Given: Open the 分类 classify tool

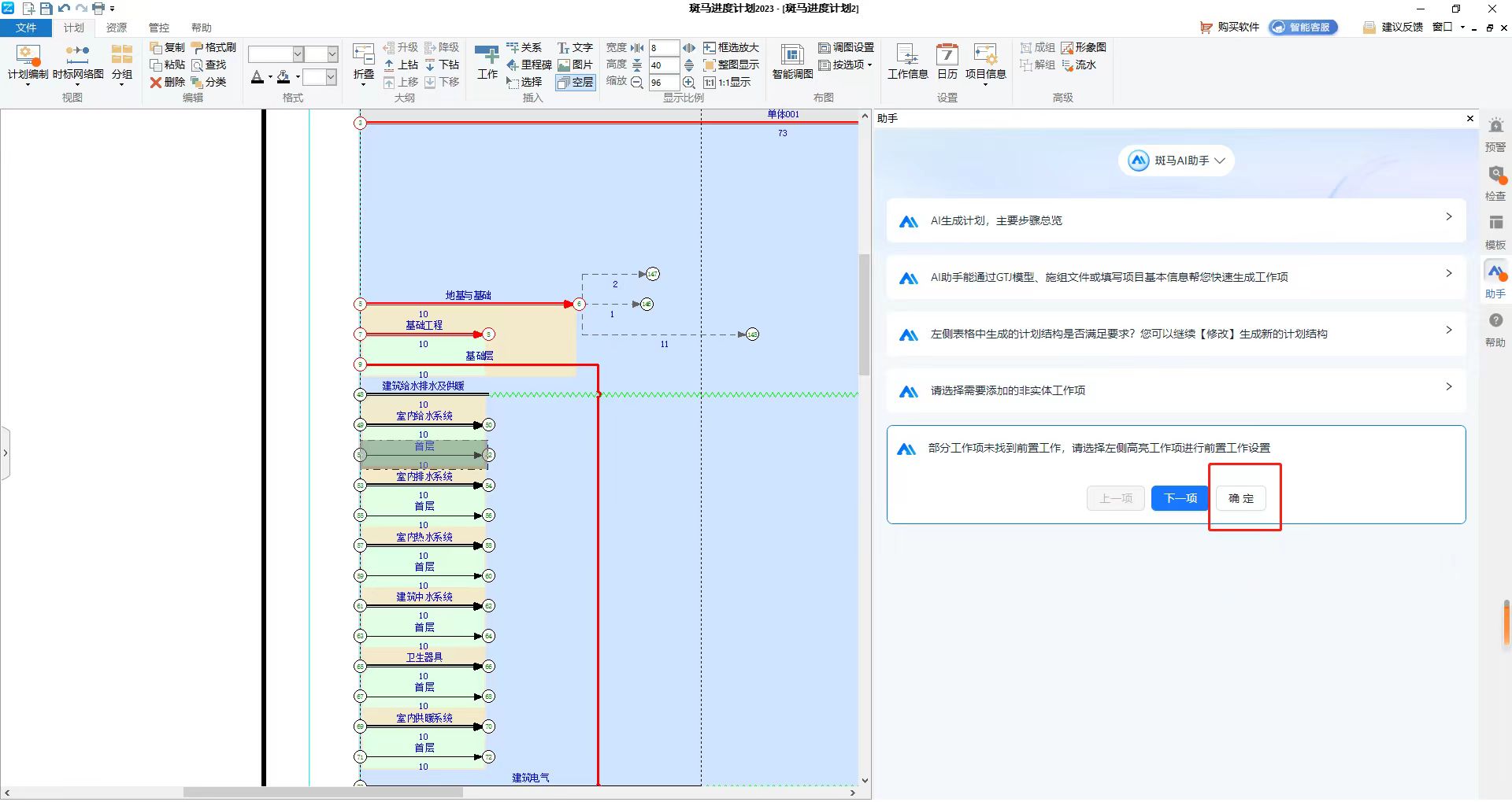Looking at the screenshot, I should click(209, 82).
